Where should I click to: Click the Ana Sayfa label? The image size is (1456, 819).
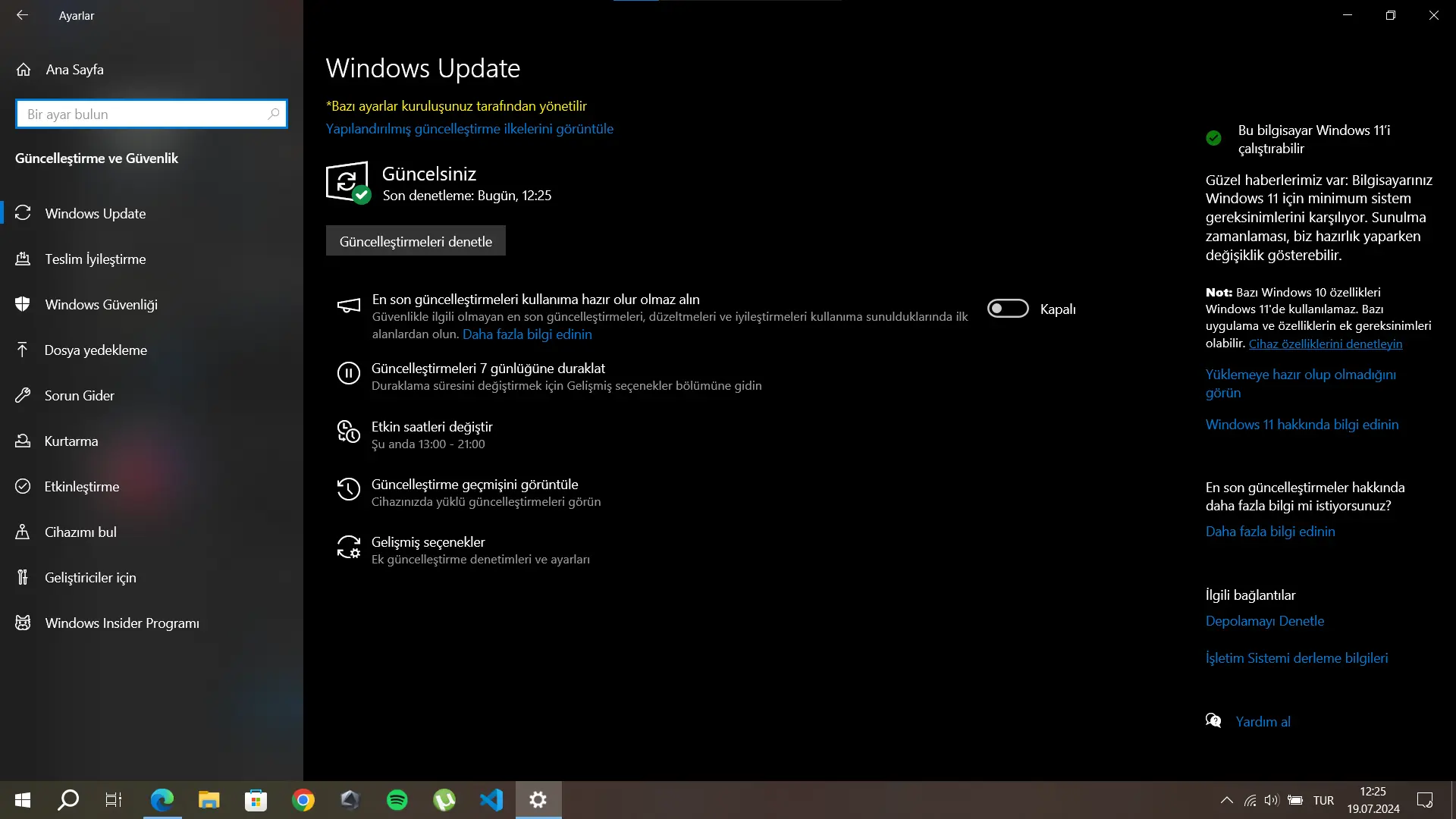[x=74, y=70]
